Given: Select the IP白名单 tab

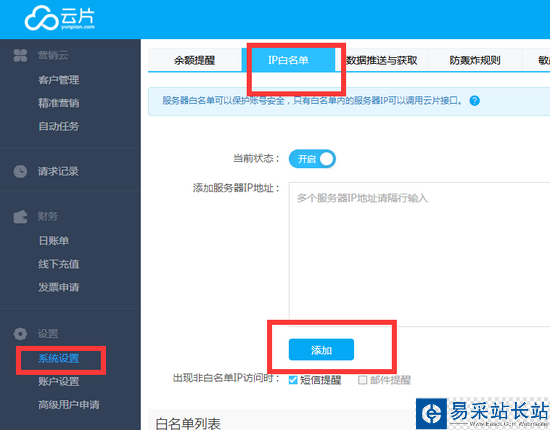Looking at the screenshot, I should click(288, 60).
